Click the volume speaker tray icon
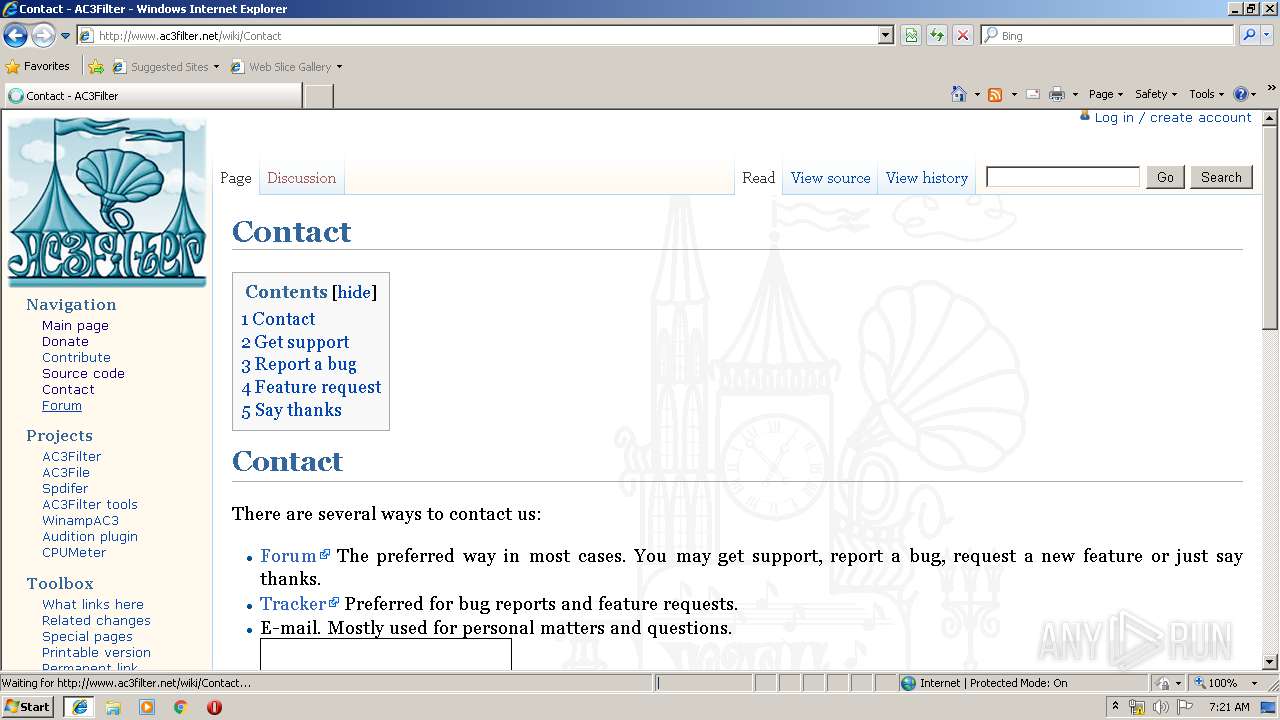This screenshot has height=720, width=1280. tap(1160, 707)
